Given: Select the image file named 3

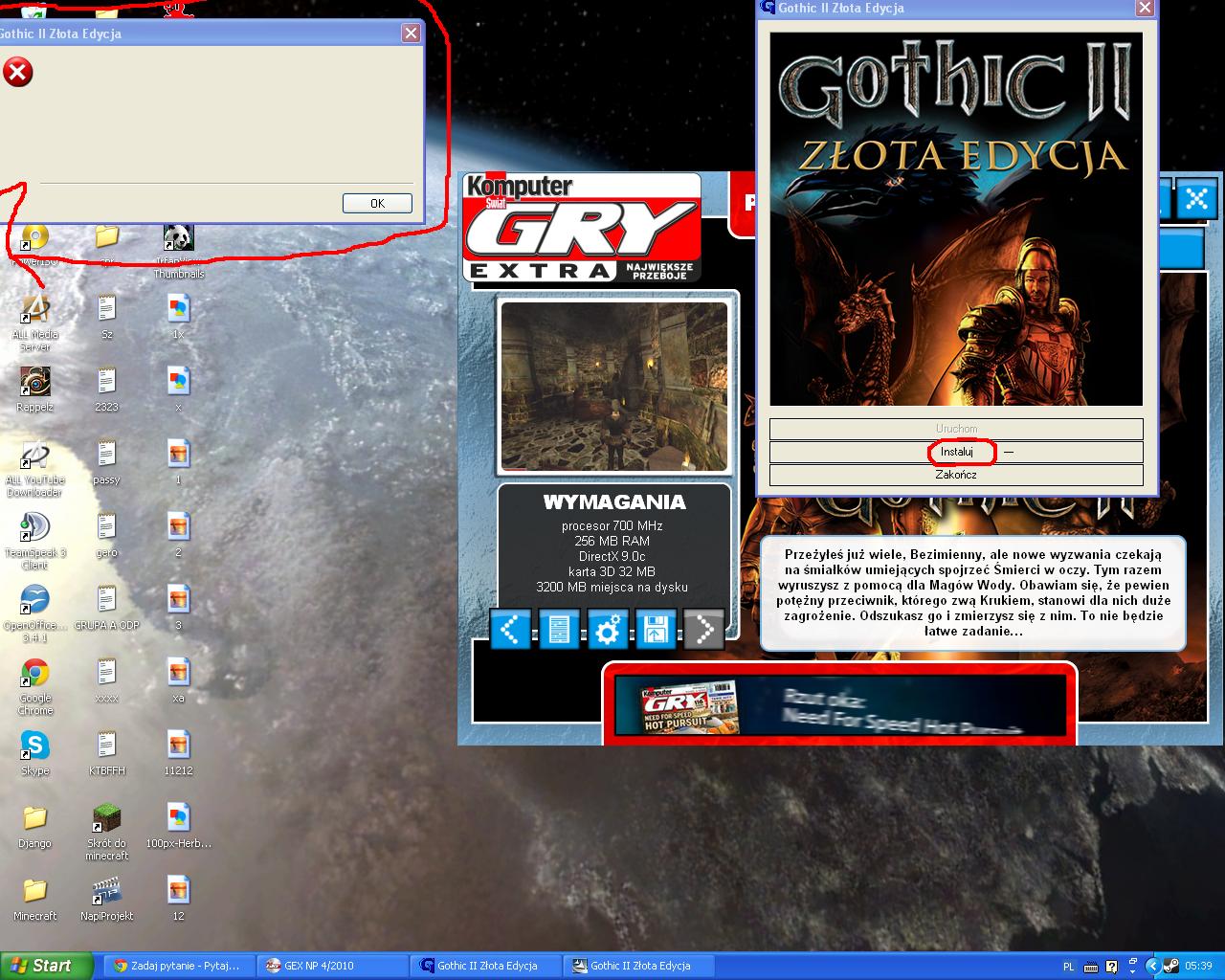Looking at the screenshot, I should pyautogui.click(x=178, y=607).
